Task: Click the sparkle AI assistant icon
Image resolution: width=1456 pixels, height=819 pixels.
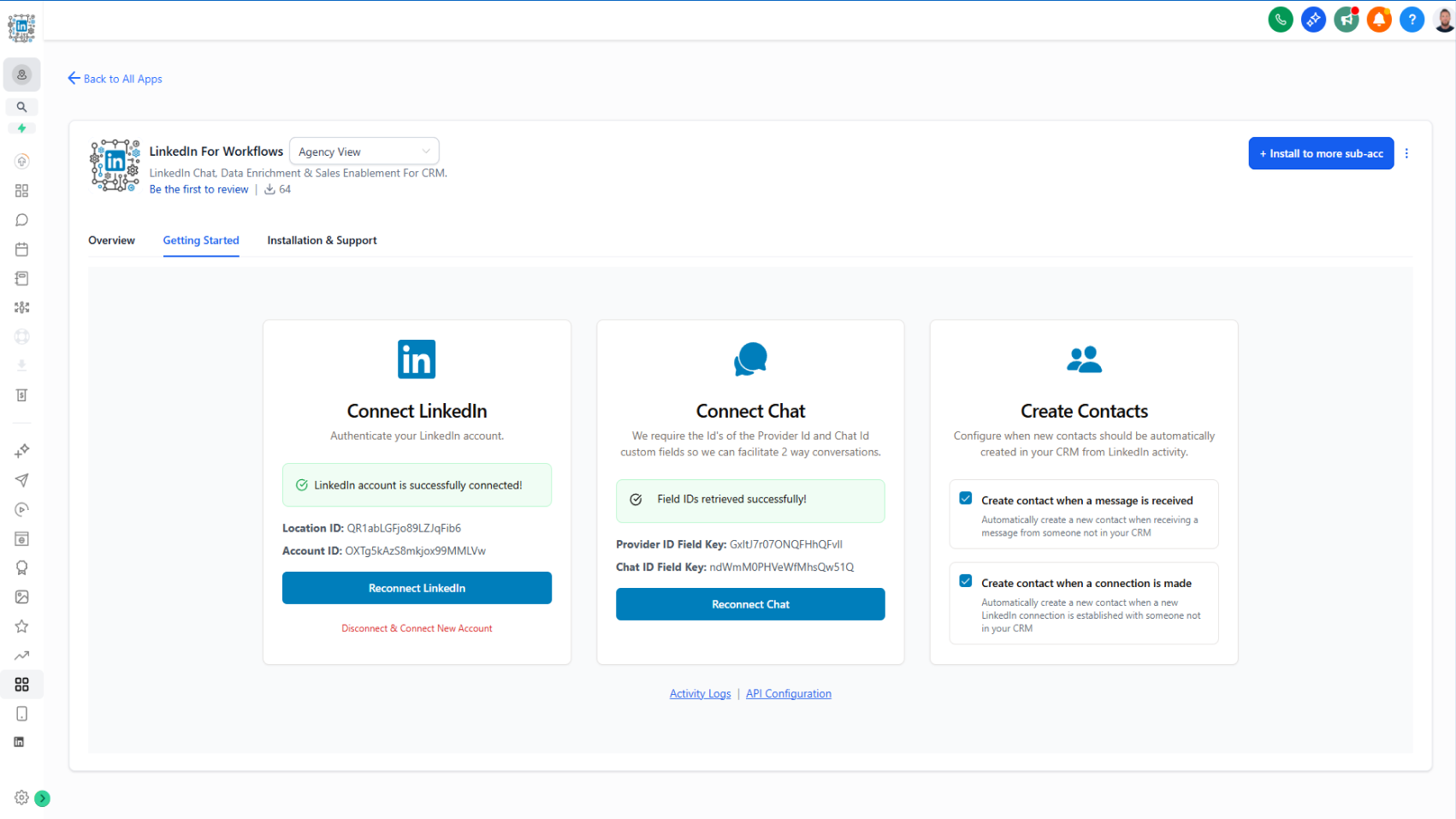Action: pyautogui.click(x=1313, y=19)
